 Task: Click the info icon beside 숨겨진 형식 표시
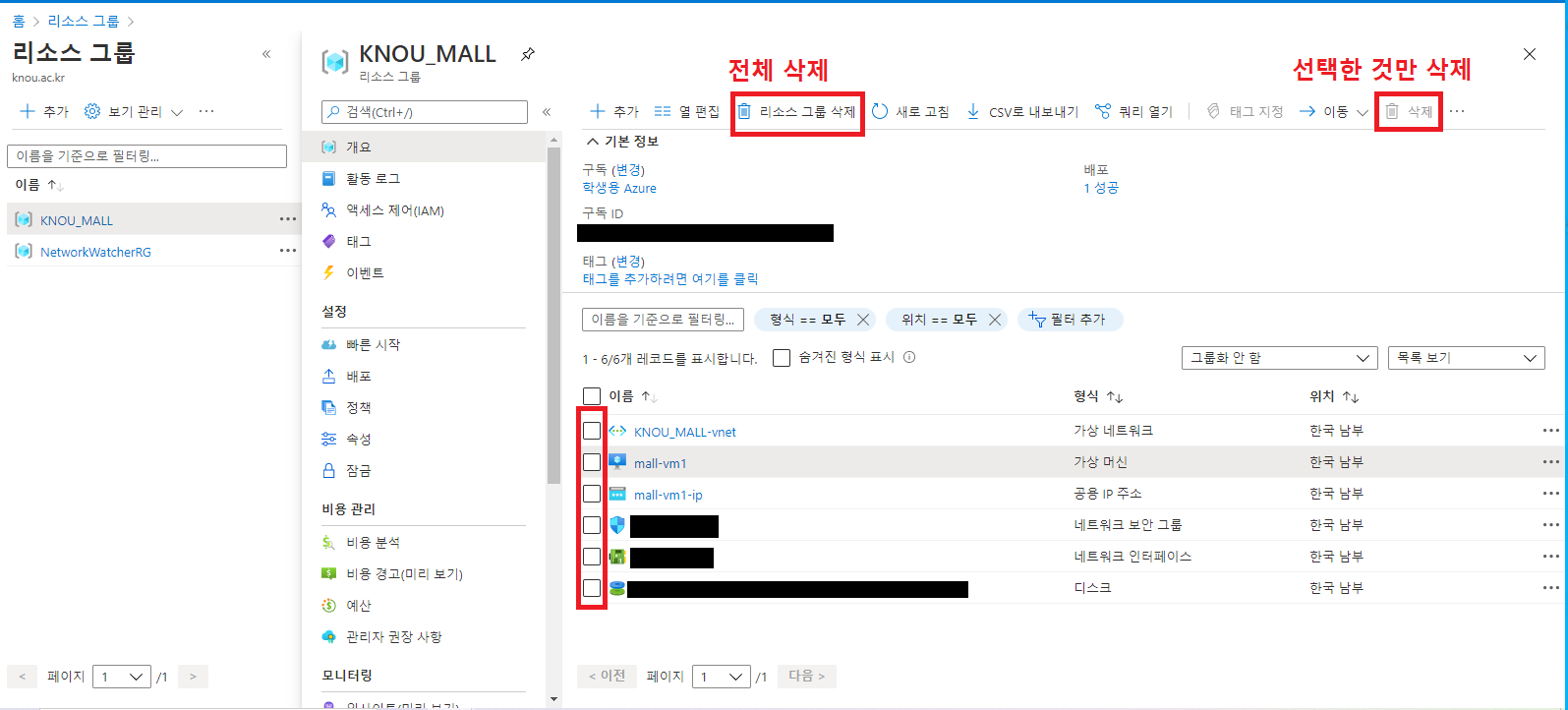pyautogui.click(x=909, y=357)
